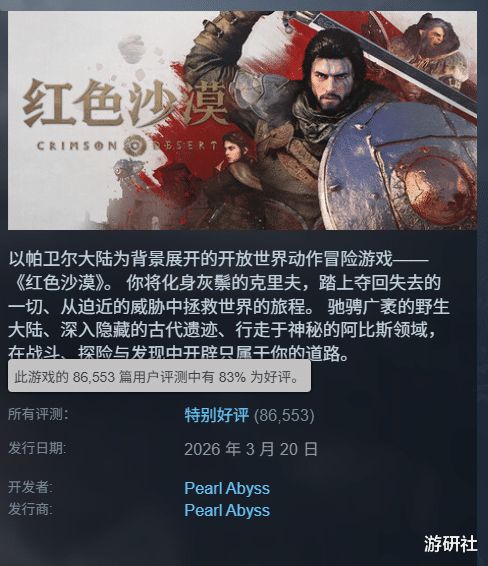Click the 发行商 label
The image size is (488, 566).
pyautogui.click(x=30, y=509)
